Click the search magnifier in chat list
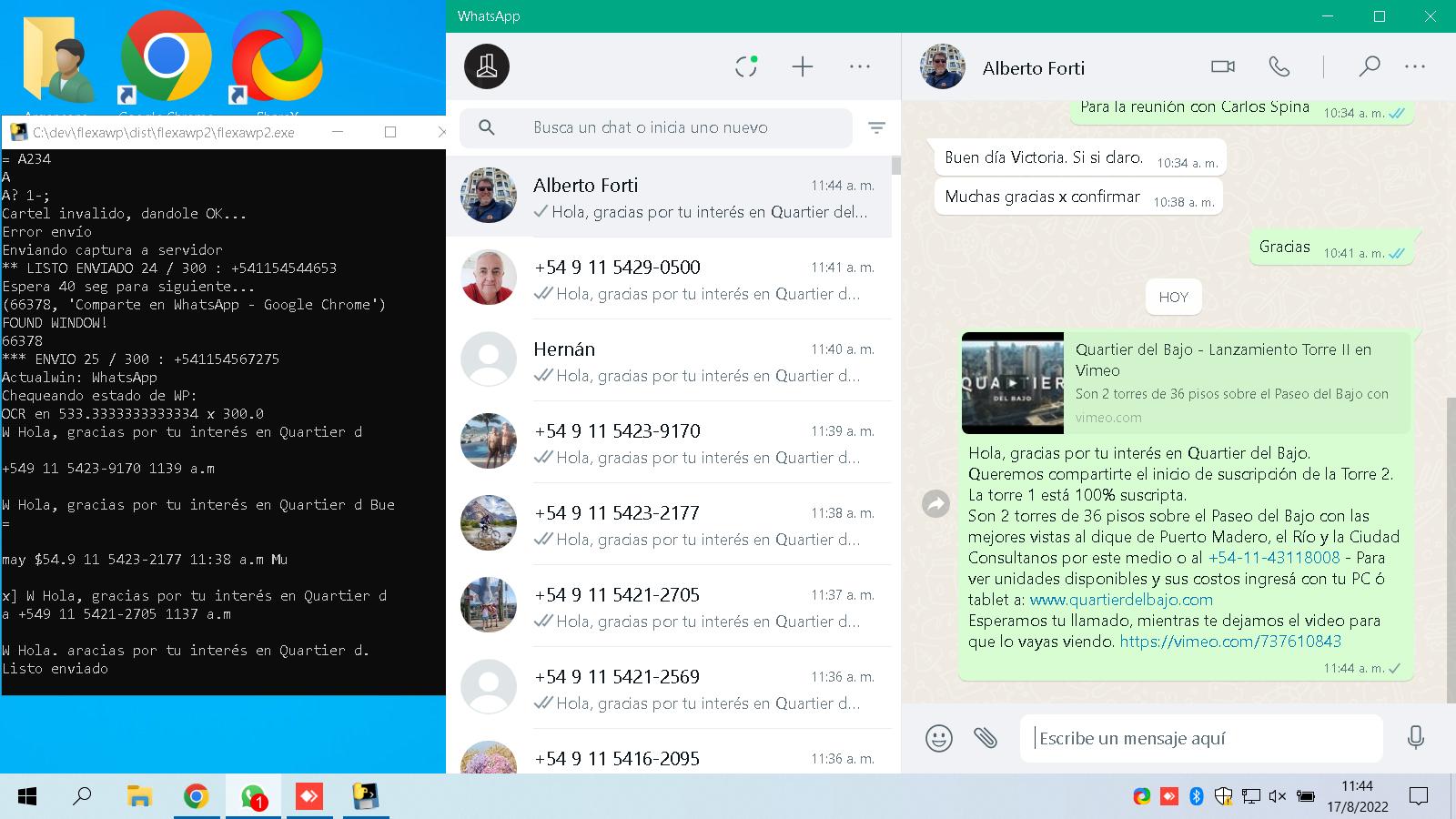The width and height of the screenshot is (1456, 819). [x=487, y=128]
